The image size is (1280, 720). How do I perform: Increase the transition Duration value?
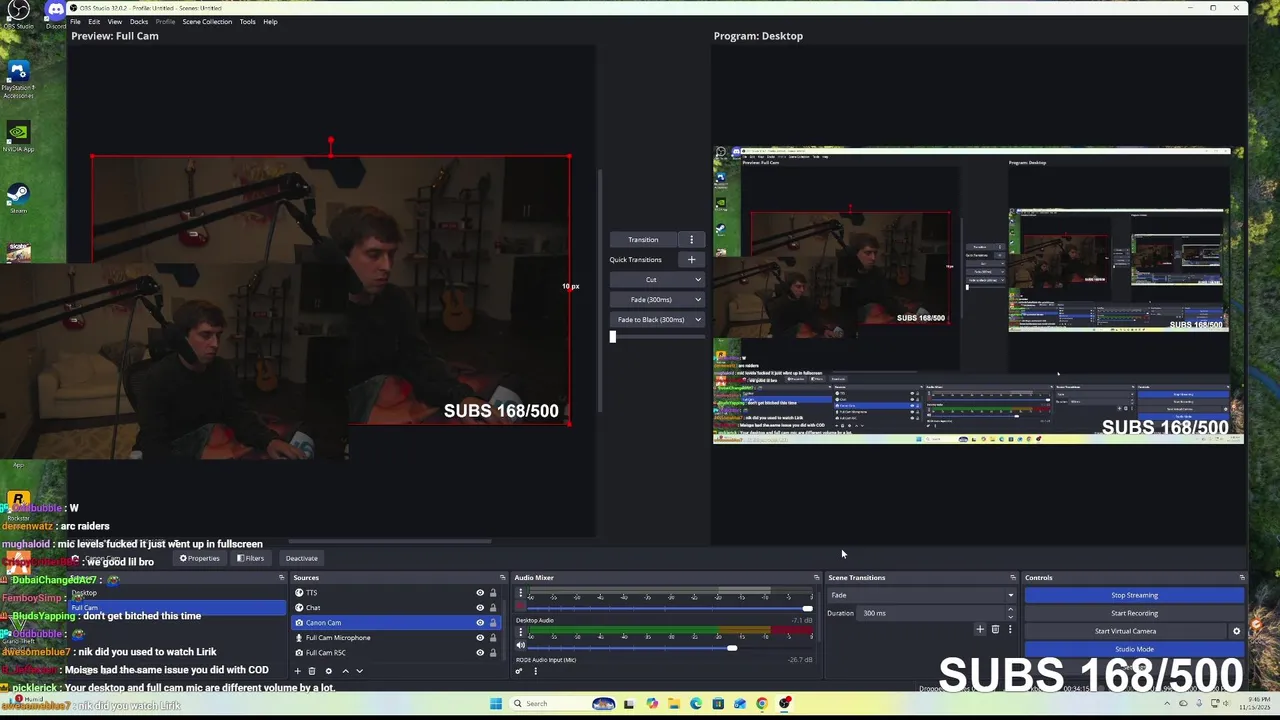(x=1010, y=610)
